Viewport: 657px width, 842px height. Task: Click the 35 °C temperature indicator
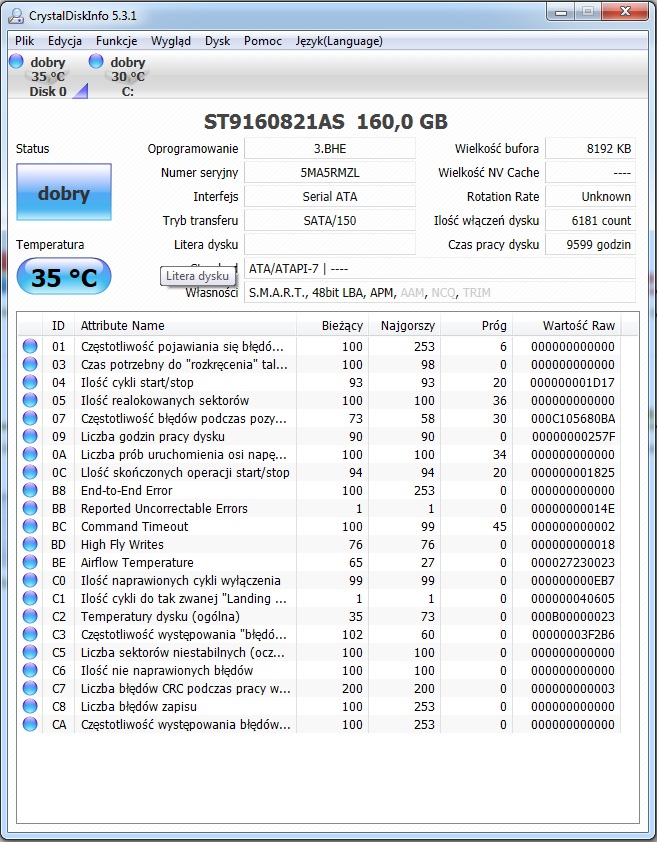pyautogui.click(x=64, y=277)
